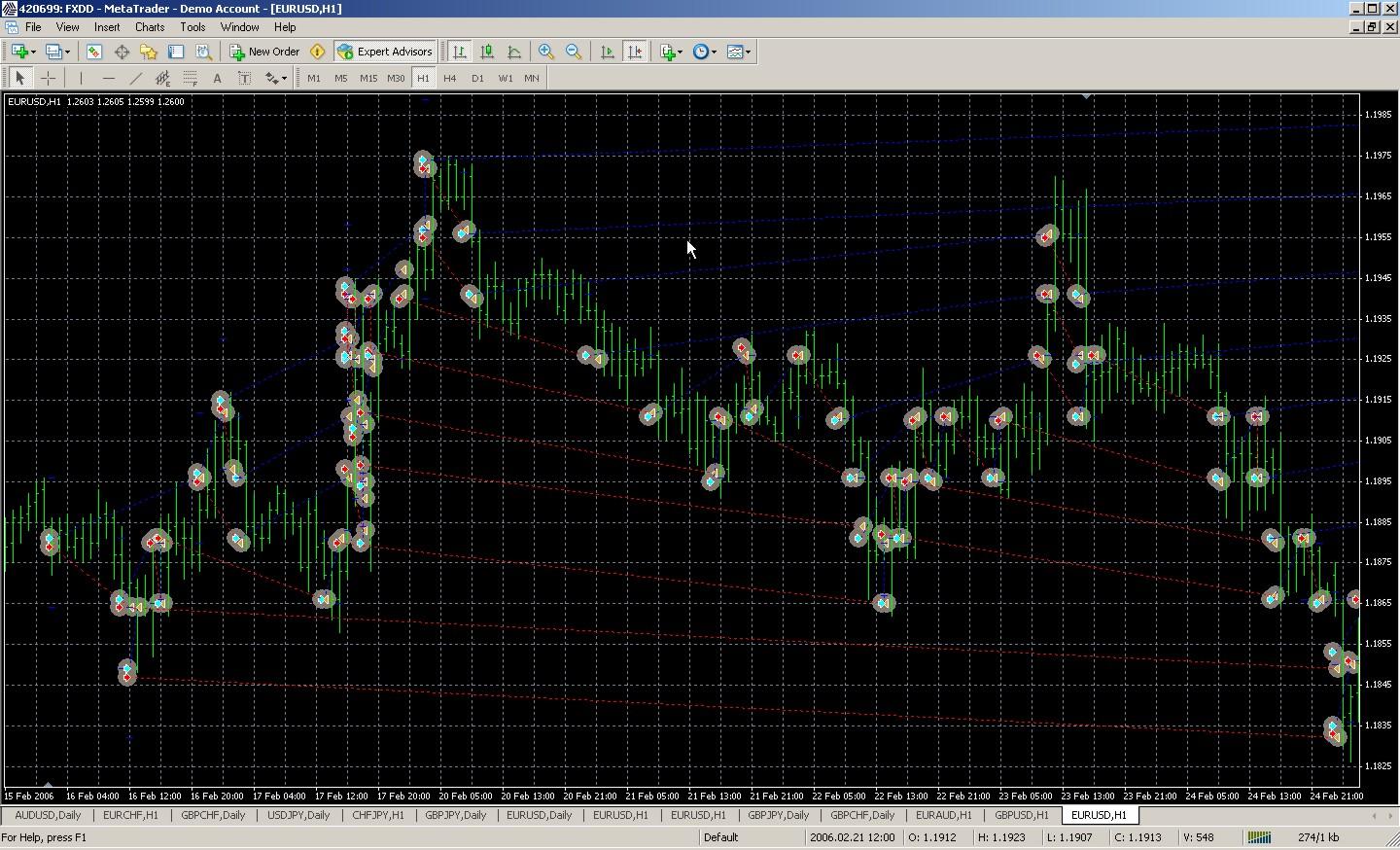Open the Charts menu
Screen dimensions: 1400x850
point(150,27)
